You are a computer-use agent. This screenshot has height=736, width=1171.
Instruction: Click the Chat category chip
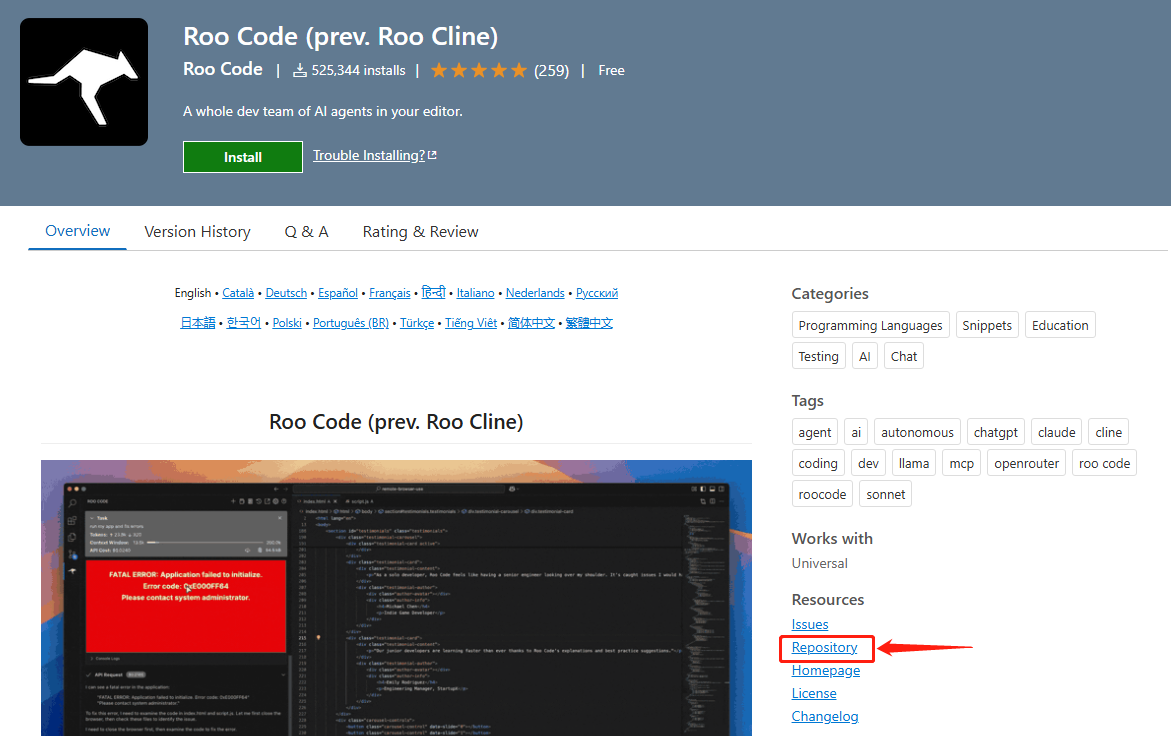(x=904, y=356)
